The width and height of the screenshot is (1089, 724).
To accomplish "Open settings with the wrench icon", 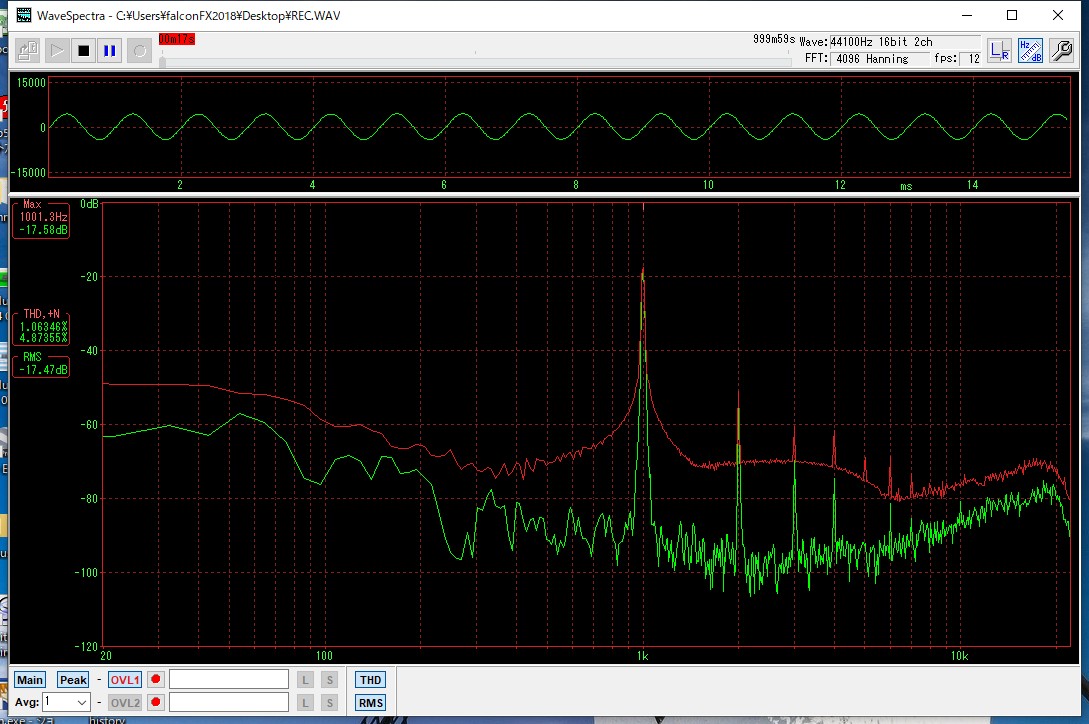I will tap(1061, 51).
